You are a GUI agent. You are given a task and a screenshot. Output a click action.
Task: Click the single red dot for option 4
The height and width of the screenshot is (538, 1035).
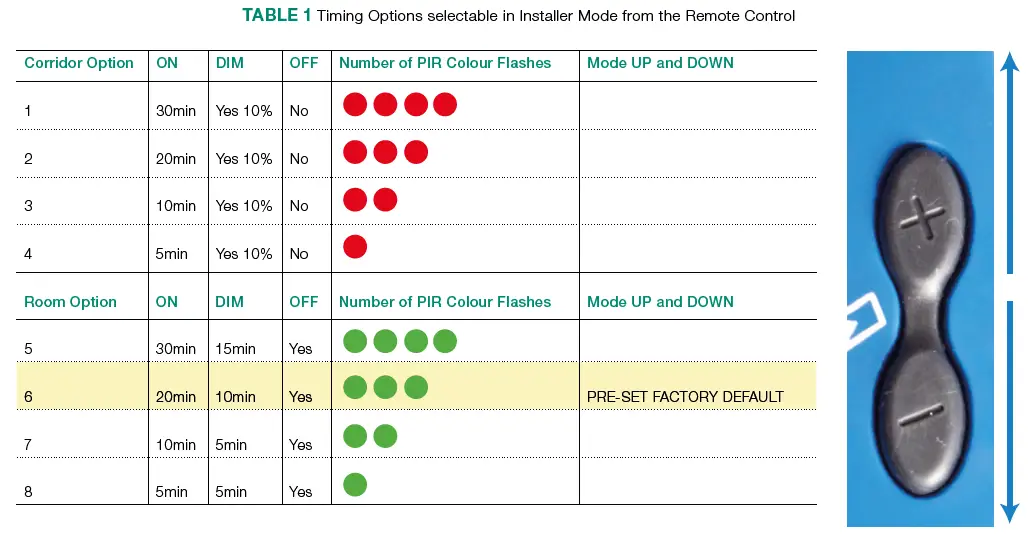tap(355, 247)
